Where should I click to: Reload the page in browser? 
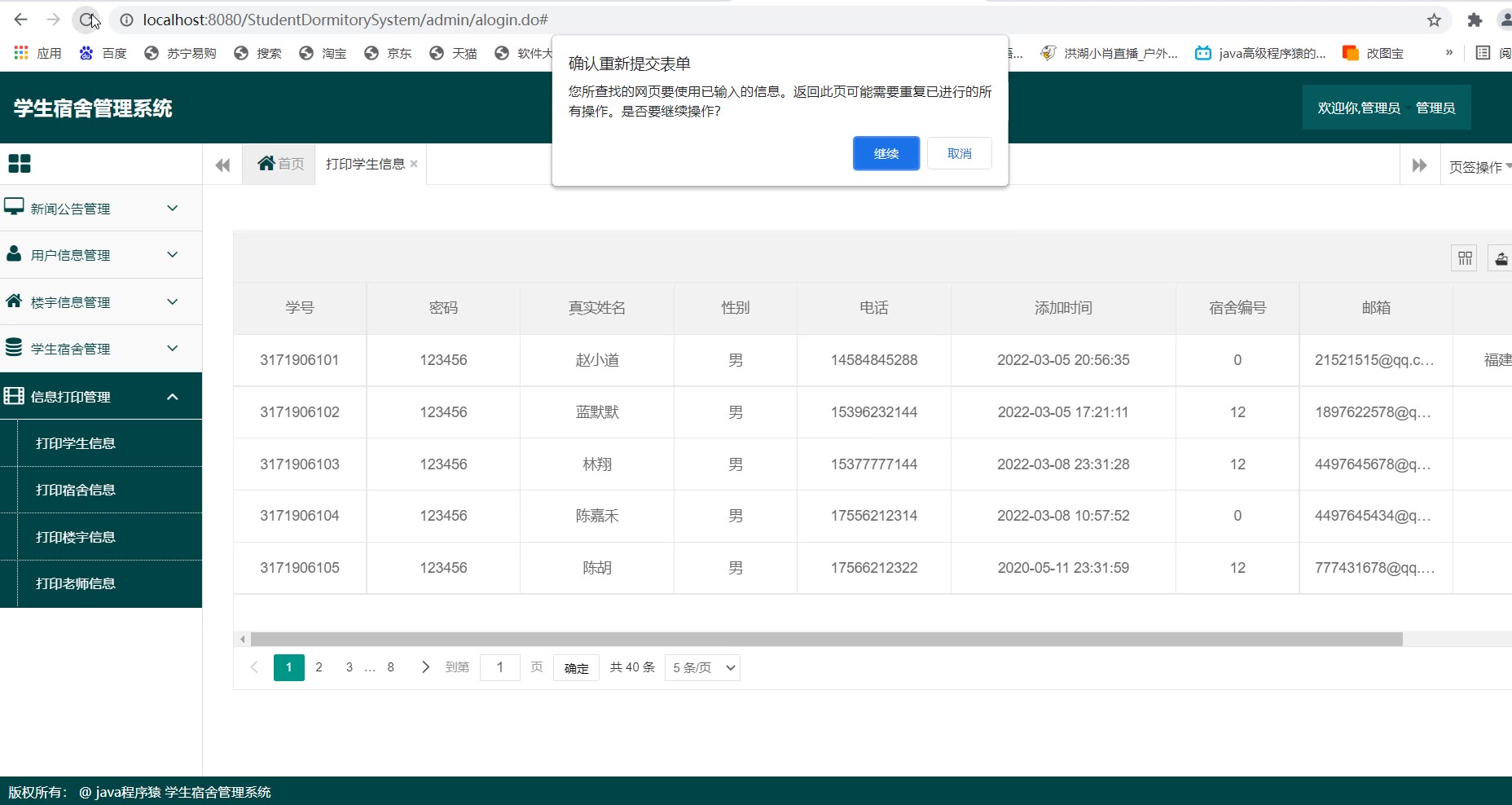point(86,20)
